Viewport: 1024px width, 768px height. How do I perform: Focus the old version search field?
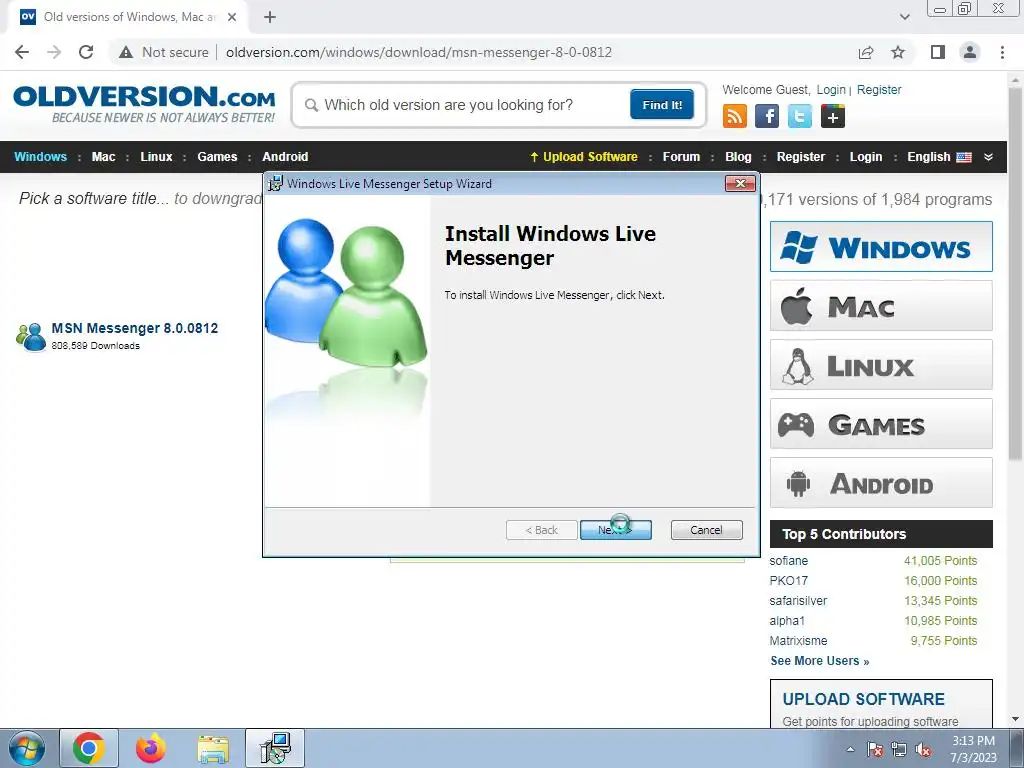coord(464,105)
